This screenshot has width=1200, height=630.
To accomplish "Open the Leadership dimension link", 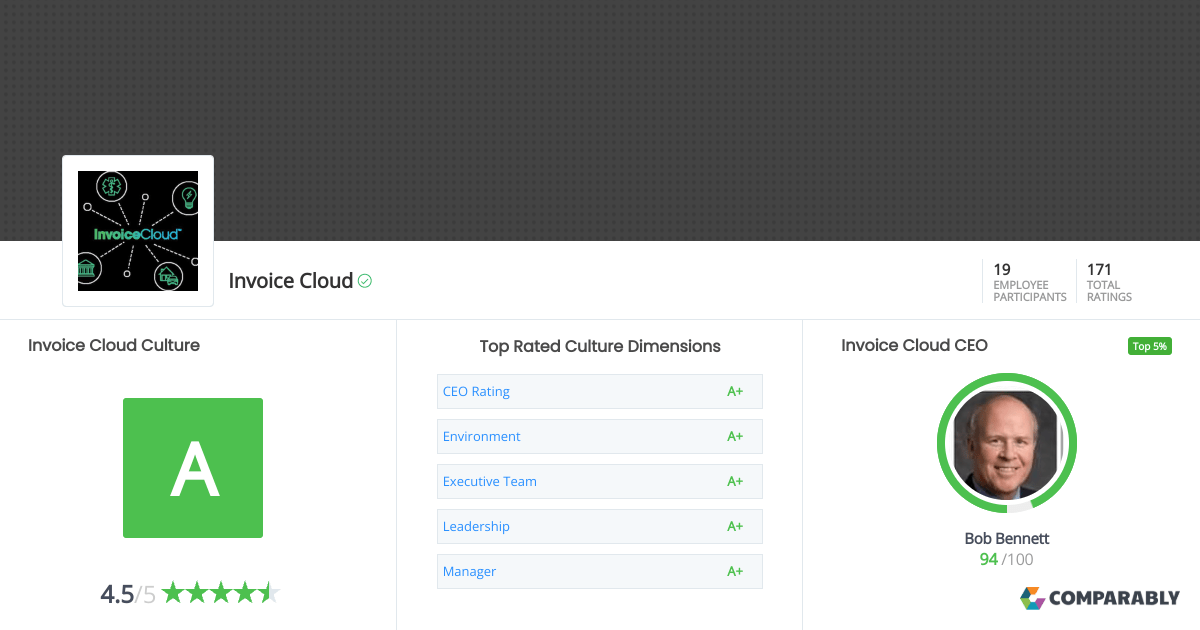I will pyautogui.click(x=476, y=526).
